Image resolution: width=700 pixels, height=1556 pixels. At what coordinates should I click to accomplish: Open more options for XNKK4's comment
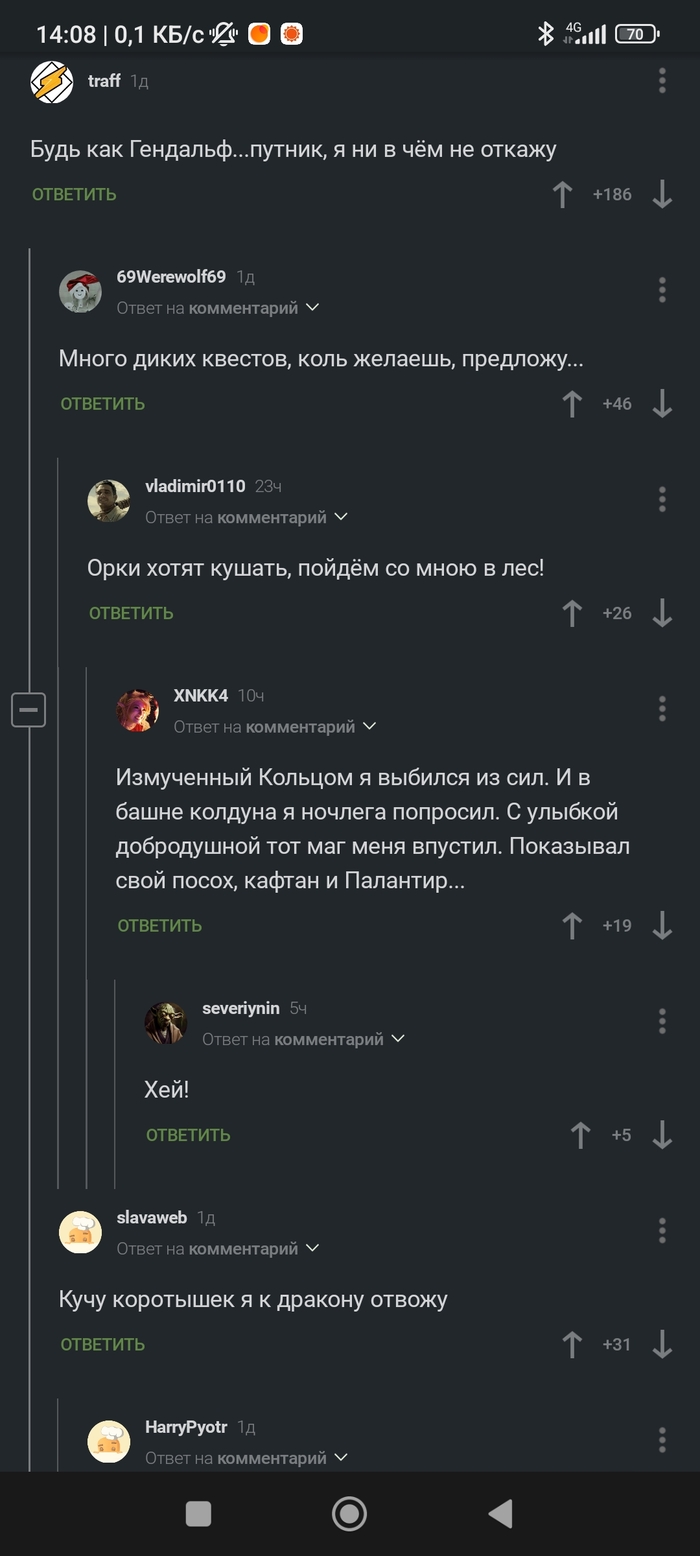(x=662, y=709)
